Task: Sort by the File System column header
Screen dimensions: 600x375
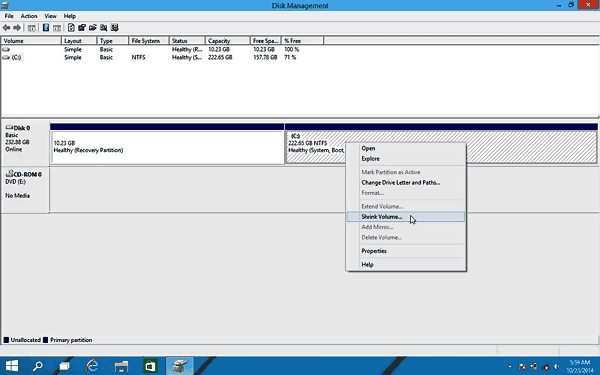Action: [x=149, y=41]
